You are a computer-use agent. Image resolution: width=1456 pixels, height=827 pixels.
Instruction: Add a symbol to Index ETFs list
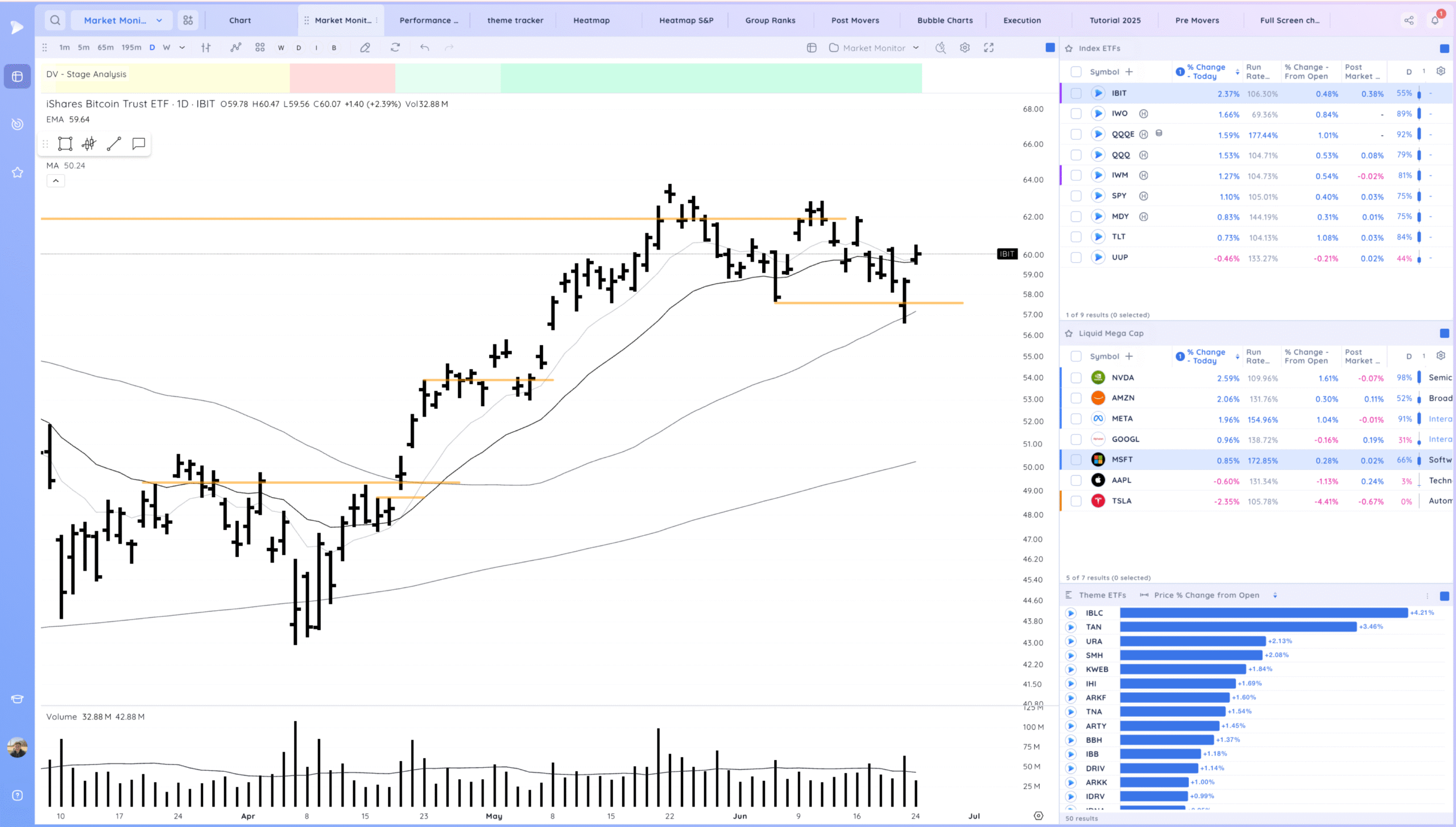point(1129,72)
